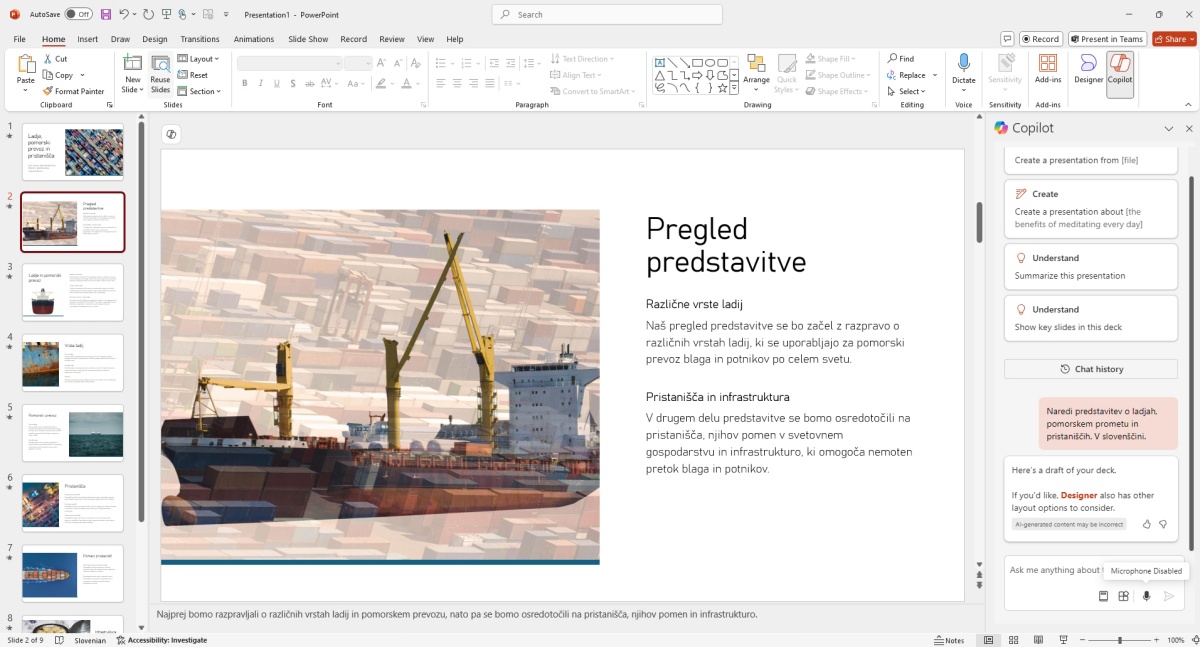Expand the Layout dropdown
Screen dimensions: 1200x647
[x=198, y=59]
